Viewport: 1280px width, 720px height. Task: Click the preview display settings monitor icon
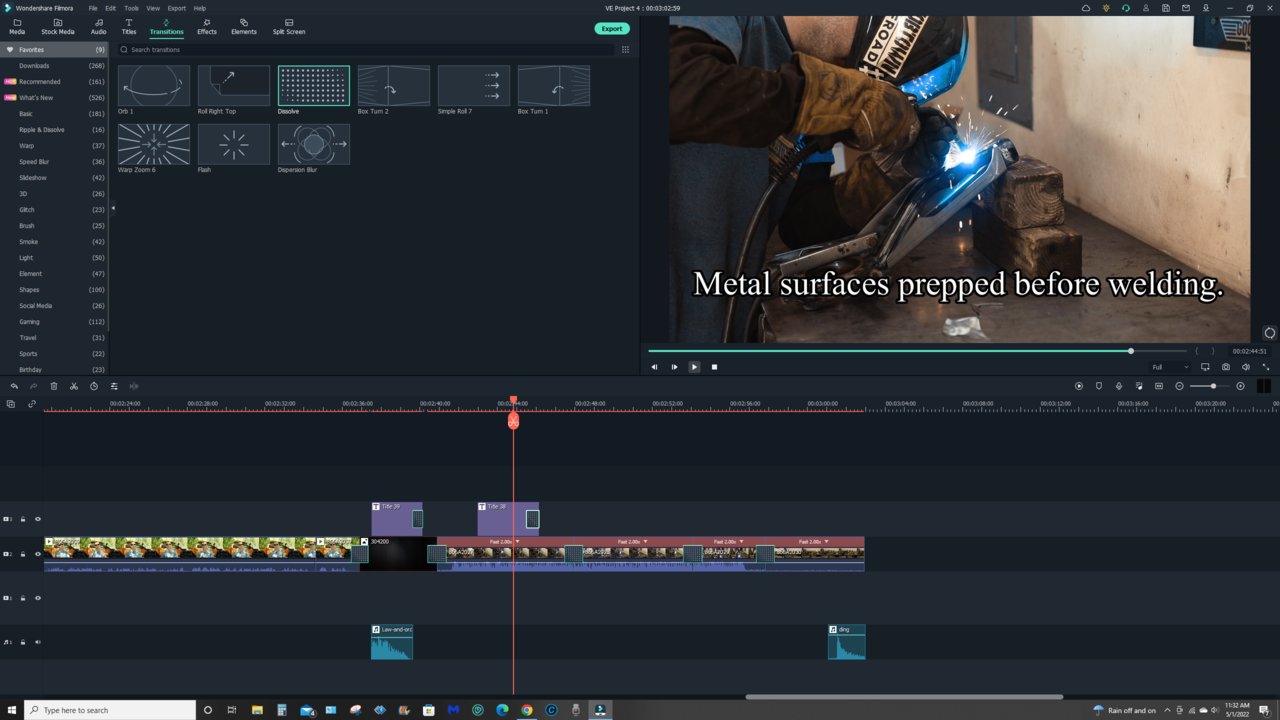pos(1205,367)
